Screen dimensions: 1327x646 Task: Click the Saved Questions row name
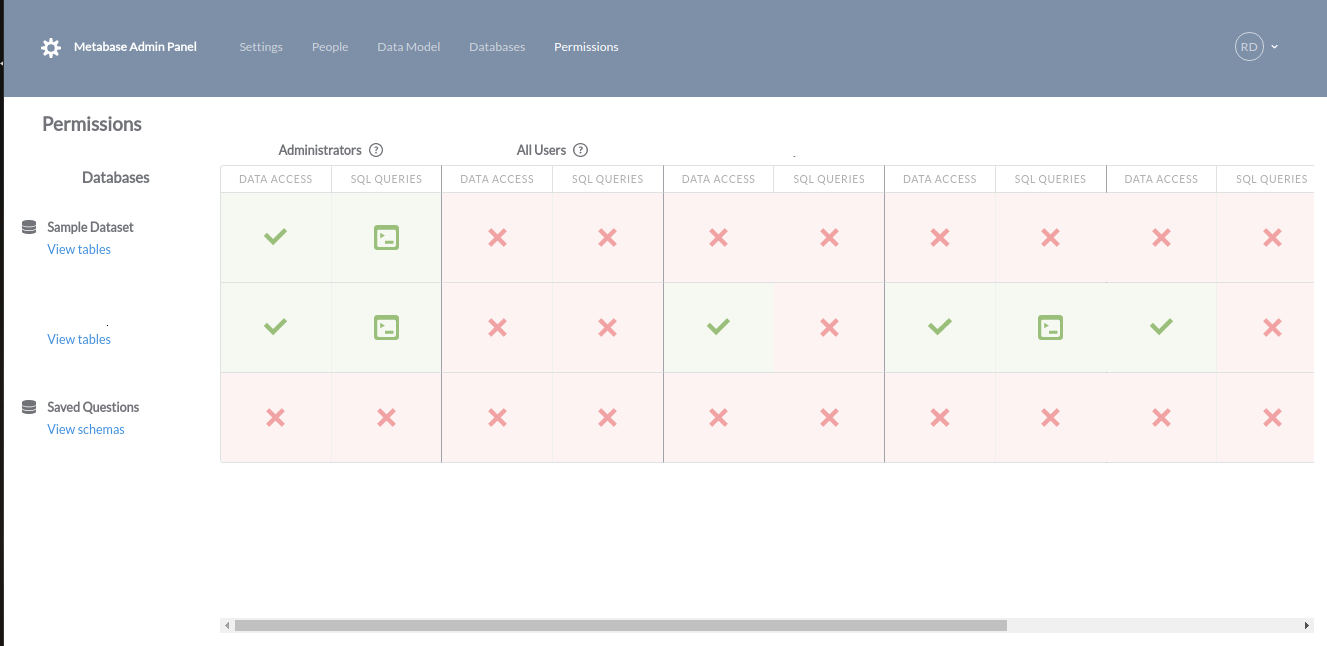(x=93, y=407)
